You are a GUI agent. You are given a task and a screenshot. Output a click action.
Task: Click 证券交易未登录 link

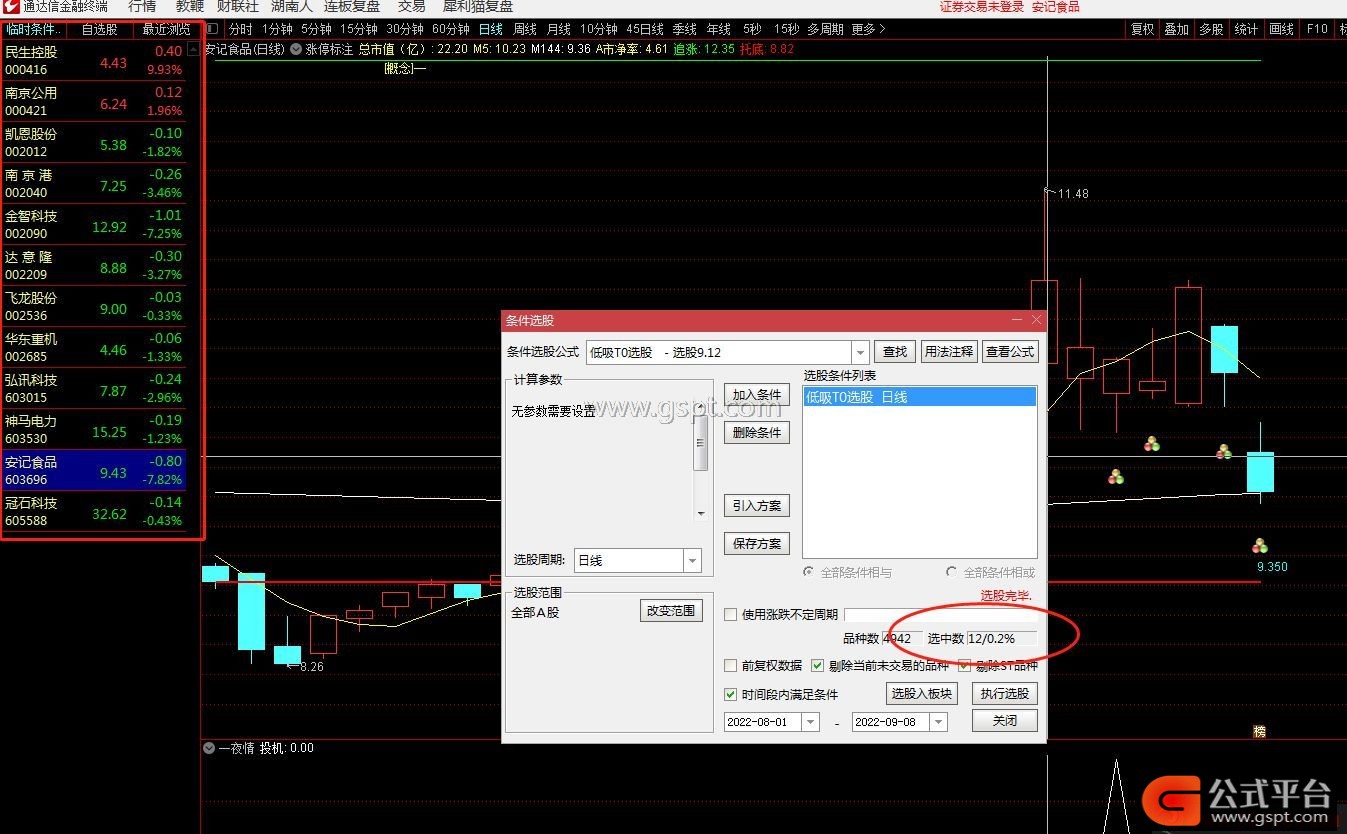click(981, 6)
